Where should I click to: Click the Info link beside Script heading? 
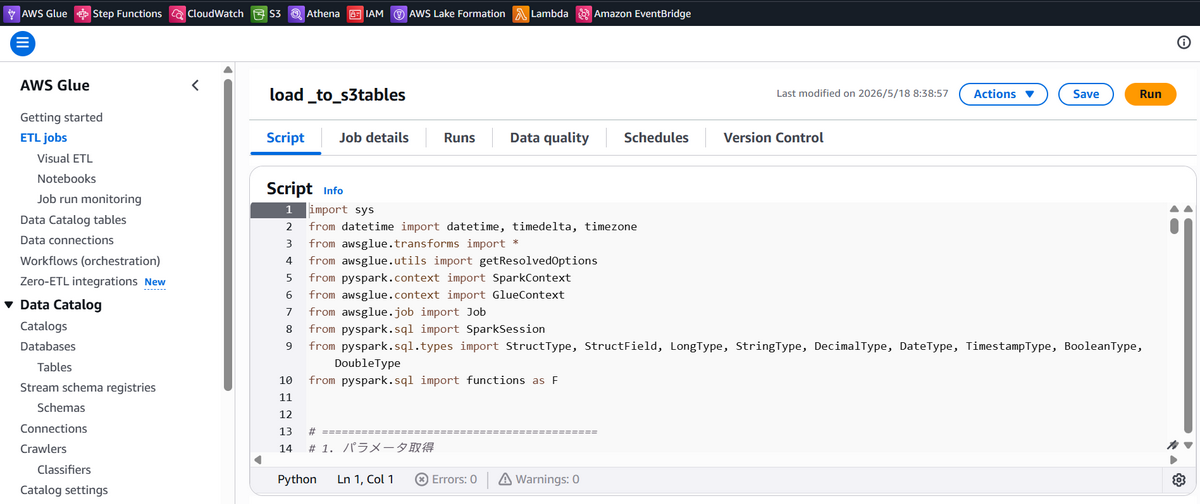click(333, 190)
